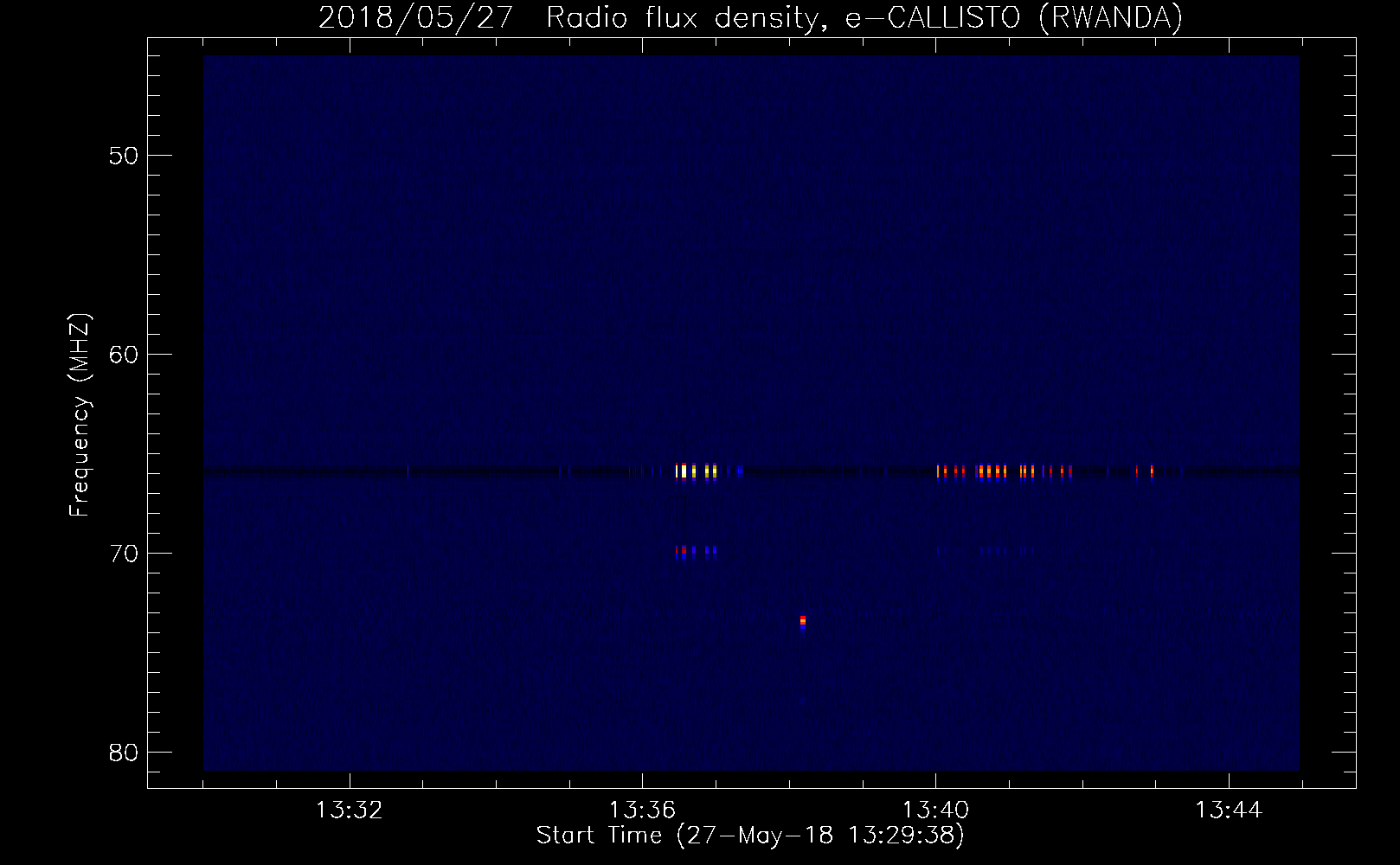Click the '60' frequency tick label

tap(124, 355)
